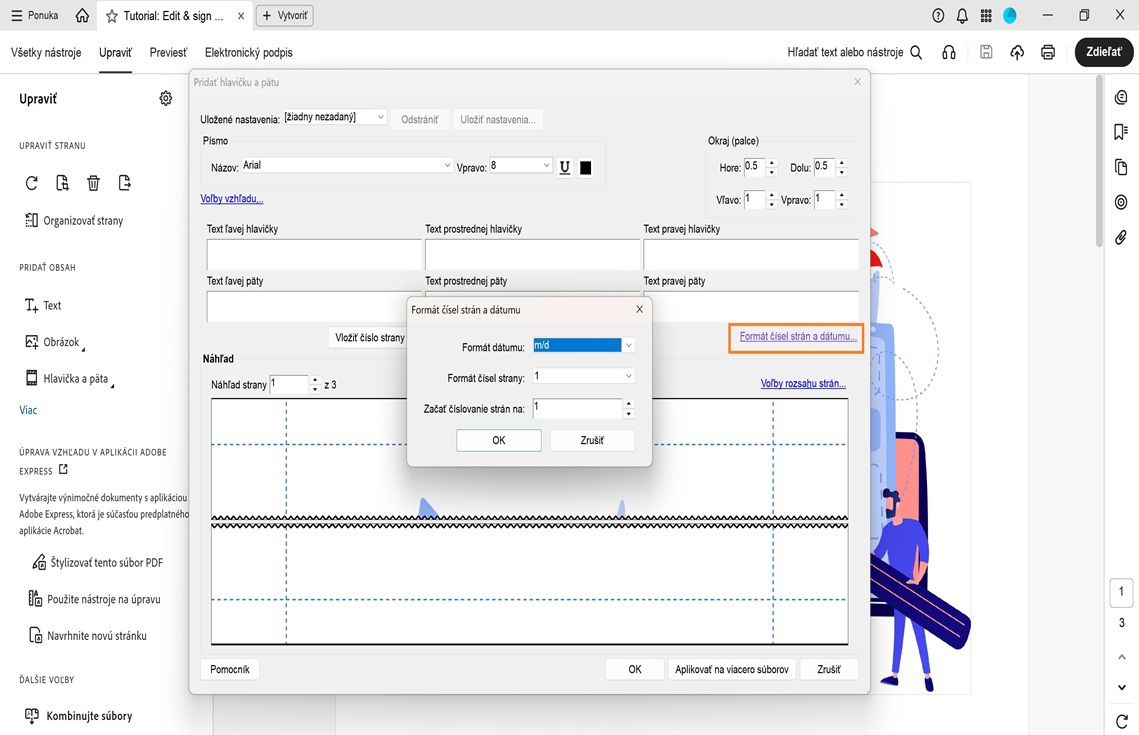Click the attachments paperclip icon
Image resolution: width=1139 pixels, height=735 pixels.
(x=1121, y=237)
